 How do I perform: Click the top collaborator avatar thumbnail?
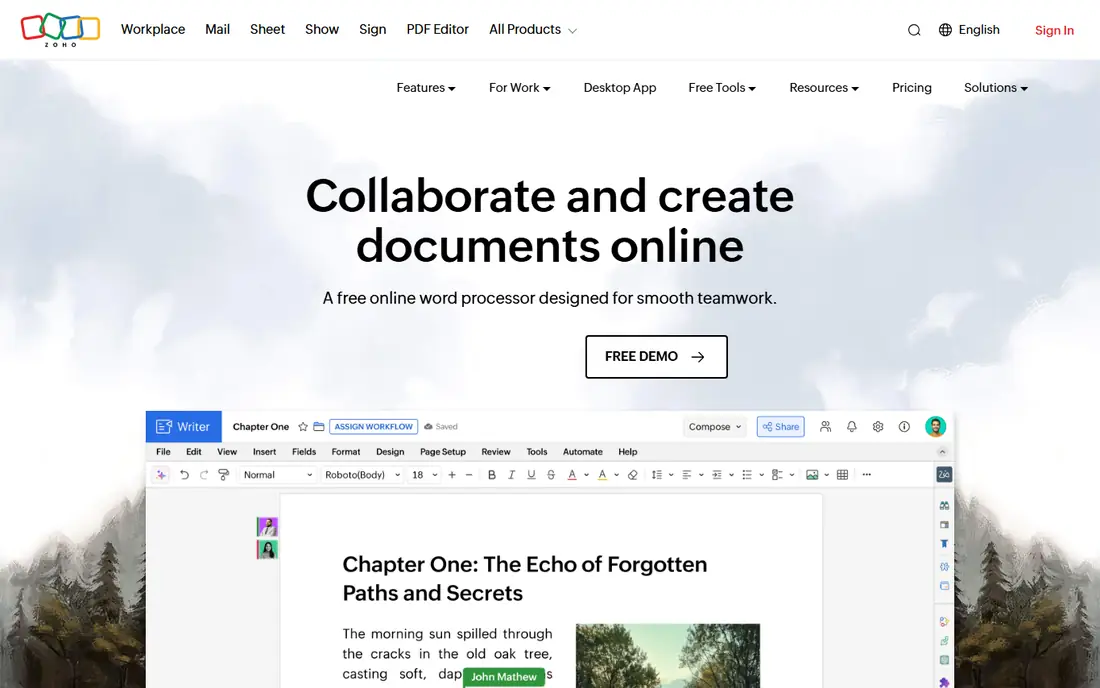point(267,527)
